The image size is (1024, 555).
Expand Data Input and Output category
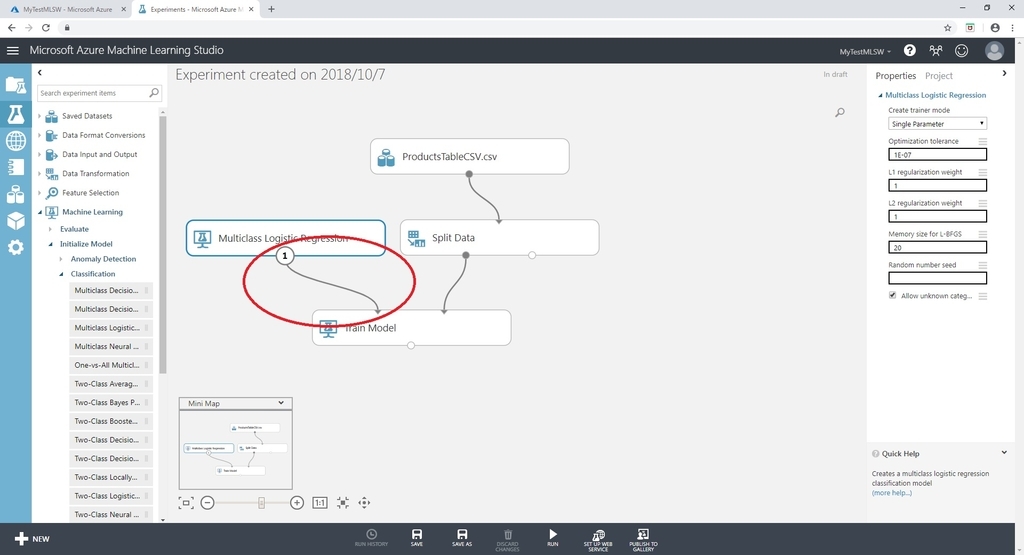pyautogui.click(x=39, y=155)
